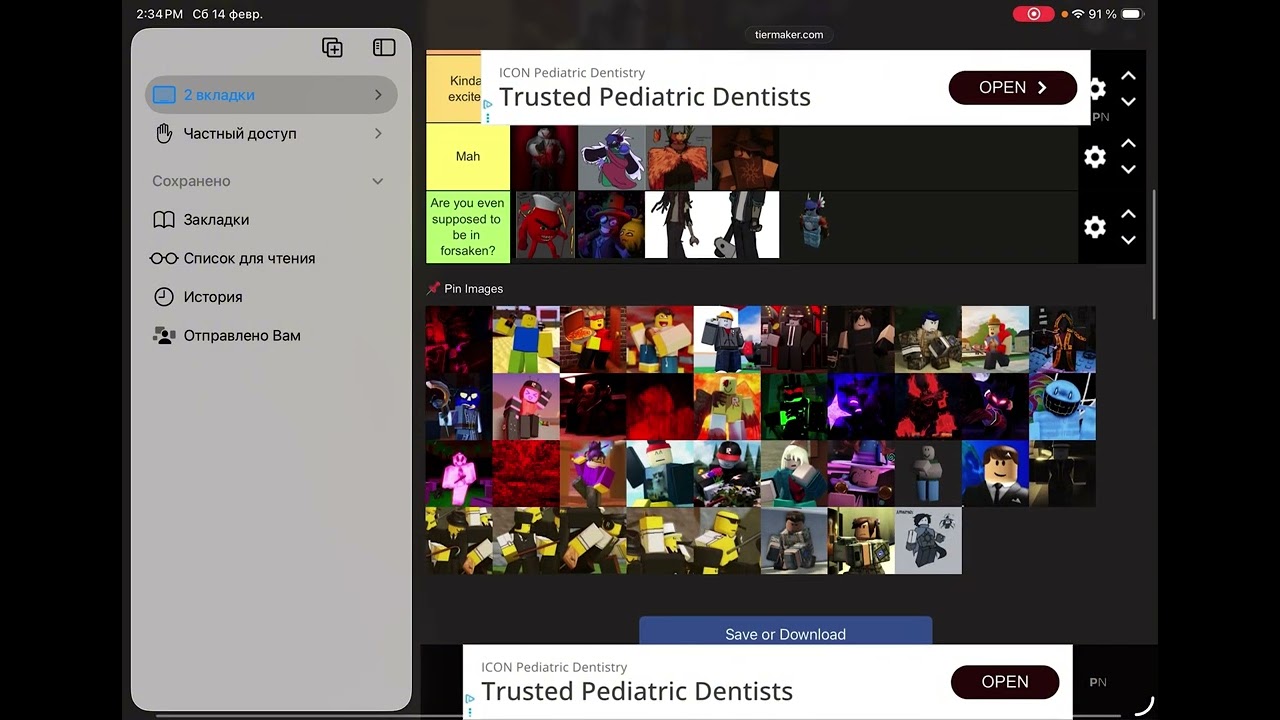This screenshot has width=1280, height=720.
Task: Pick the purple wizard hat character image
Action: (x=861, y=473)
